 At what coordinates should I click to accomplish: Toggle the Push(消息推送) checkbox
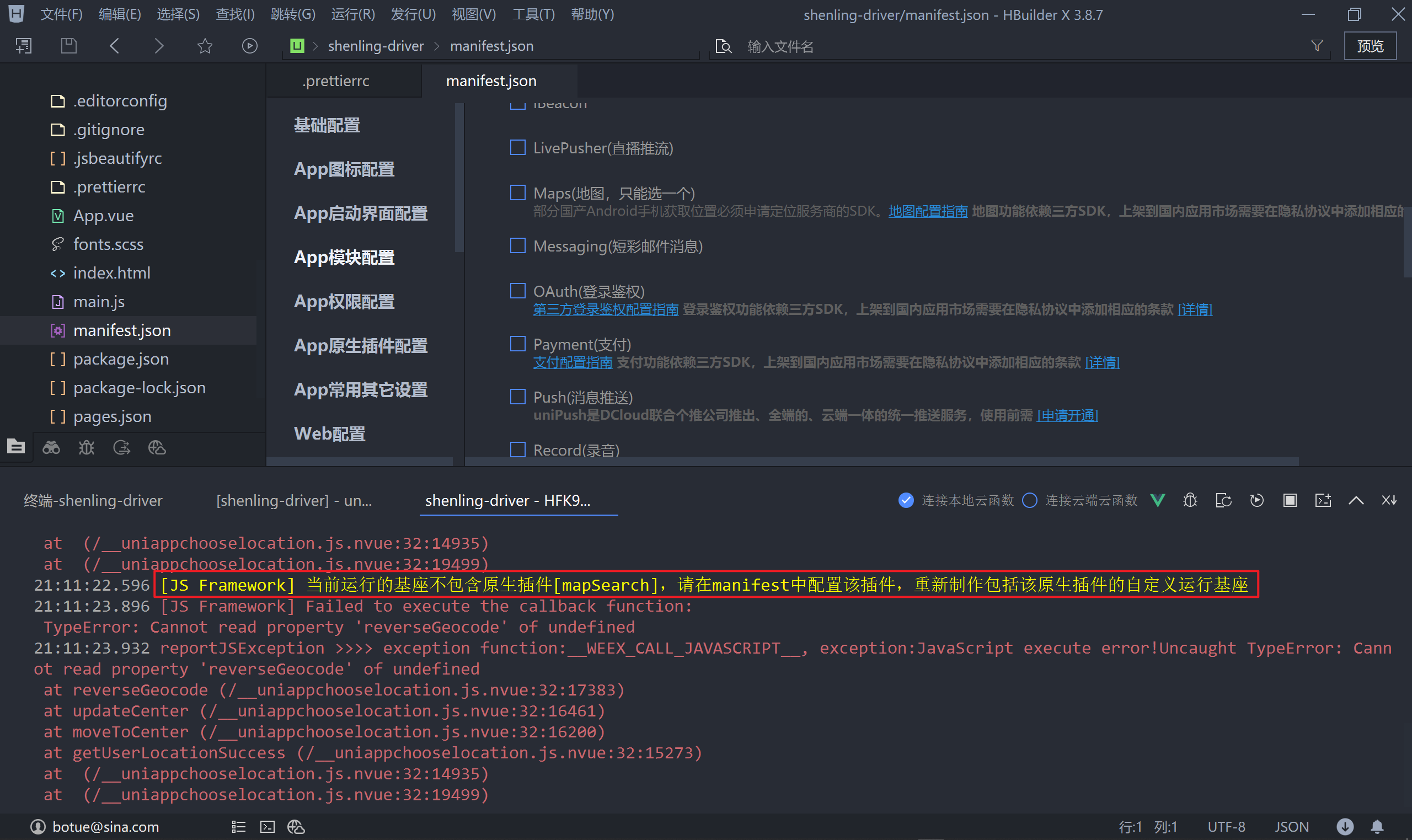pos(518,397)
